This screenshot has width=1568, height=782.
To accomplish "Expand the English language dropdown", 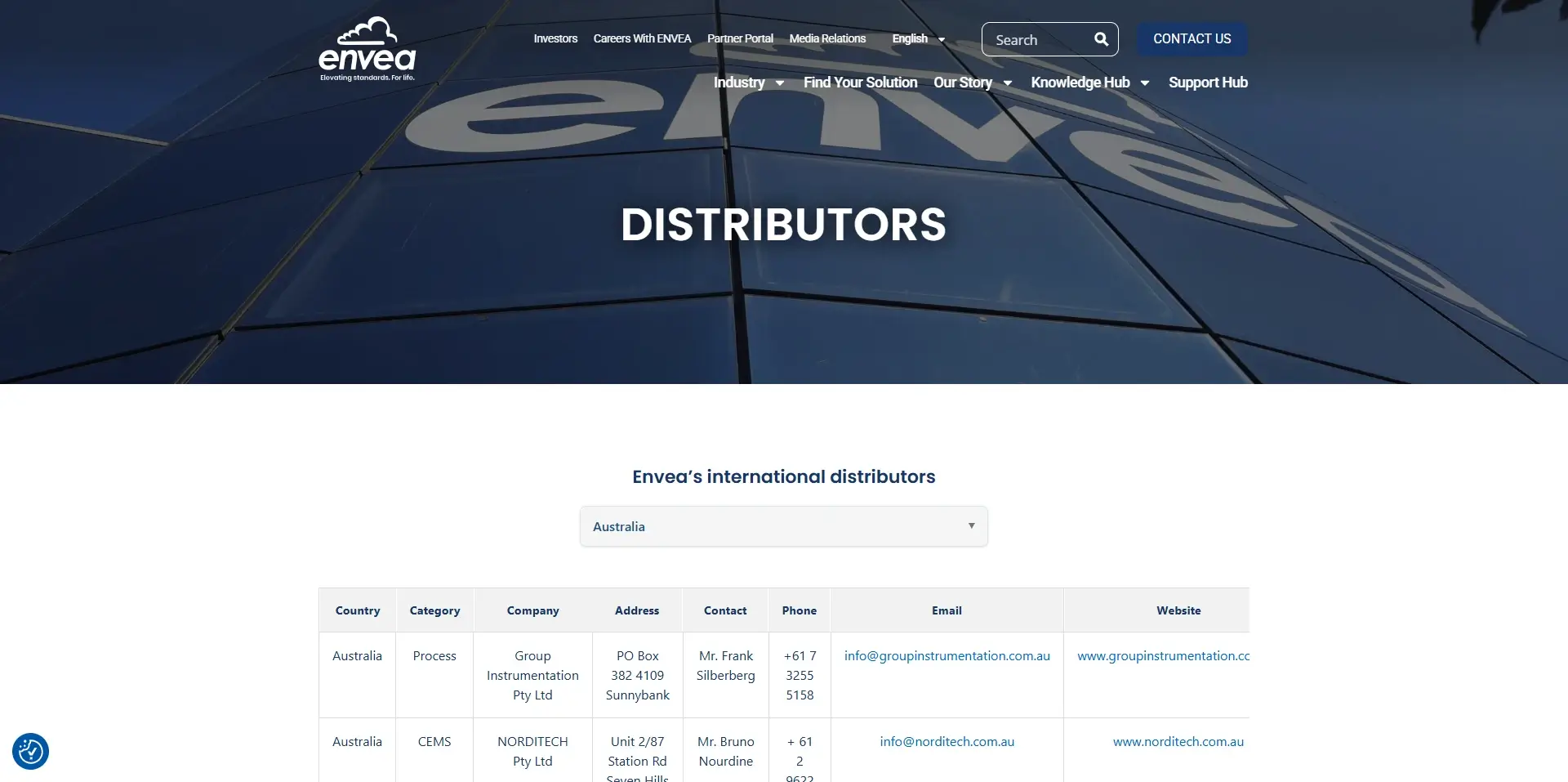I will click(918, 38).
